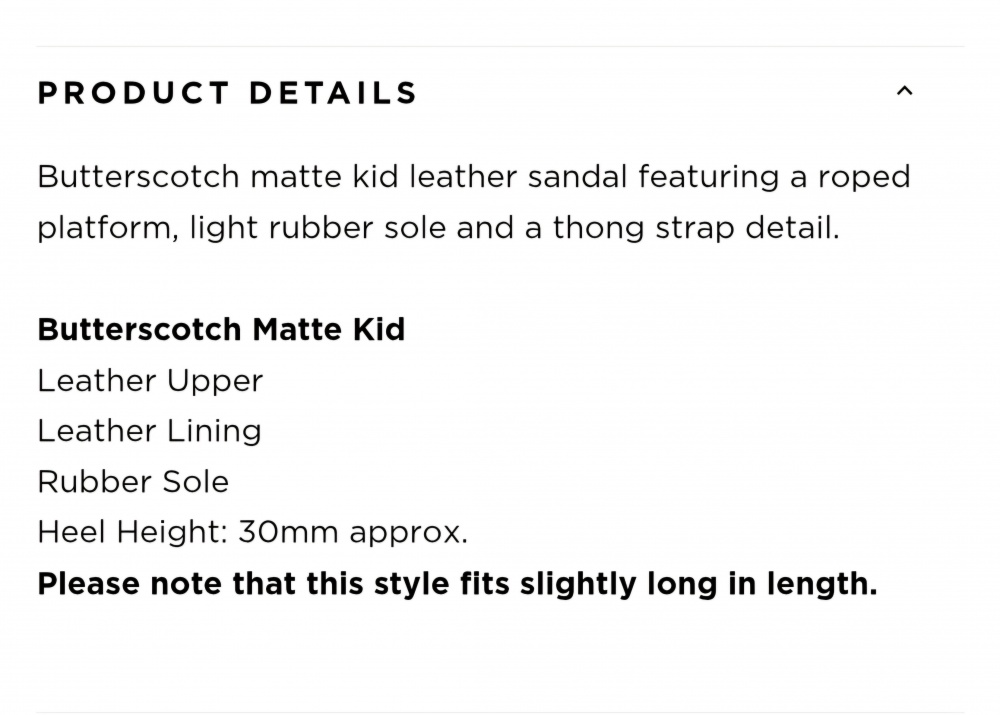This screenshot has width=1000, height=715.
Task: Select the Rubber Sole specification line
Action: click(x=133, y=482)
